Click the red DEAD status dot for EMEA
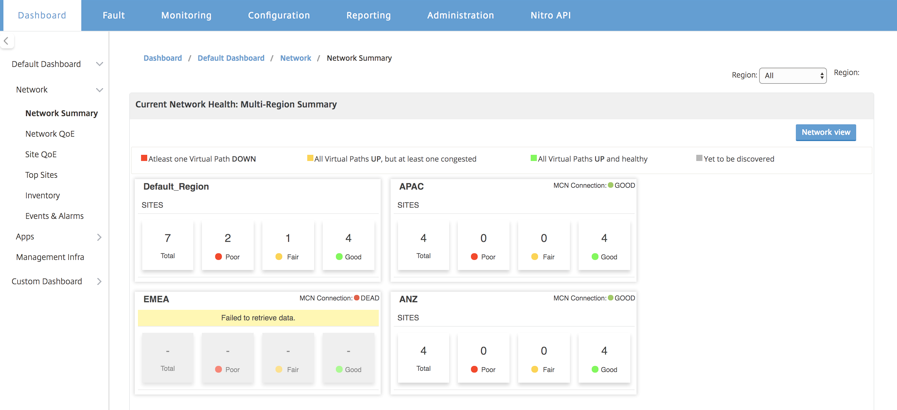 (356, 298)
